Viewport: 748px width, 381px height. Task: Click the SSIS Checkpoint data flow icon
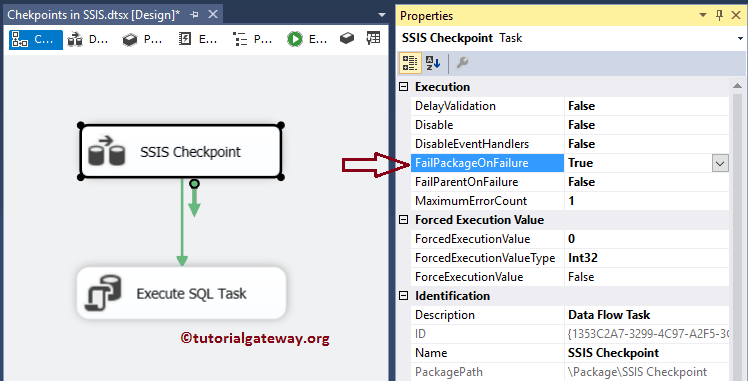click(x=107, y=151)
